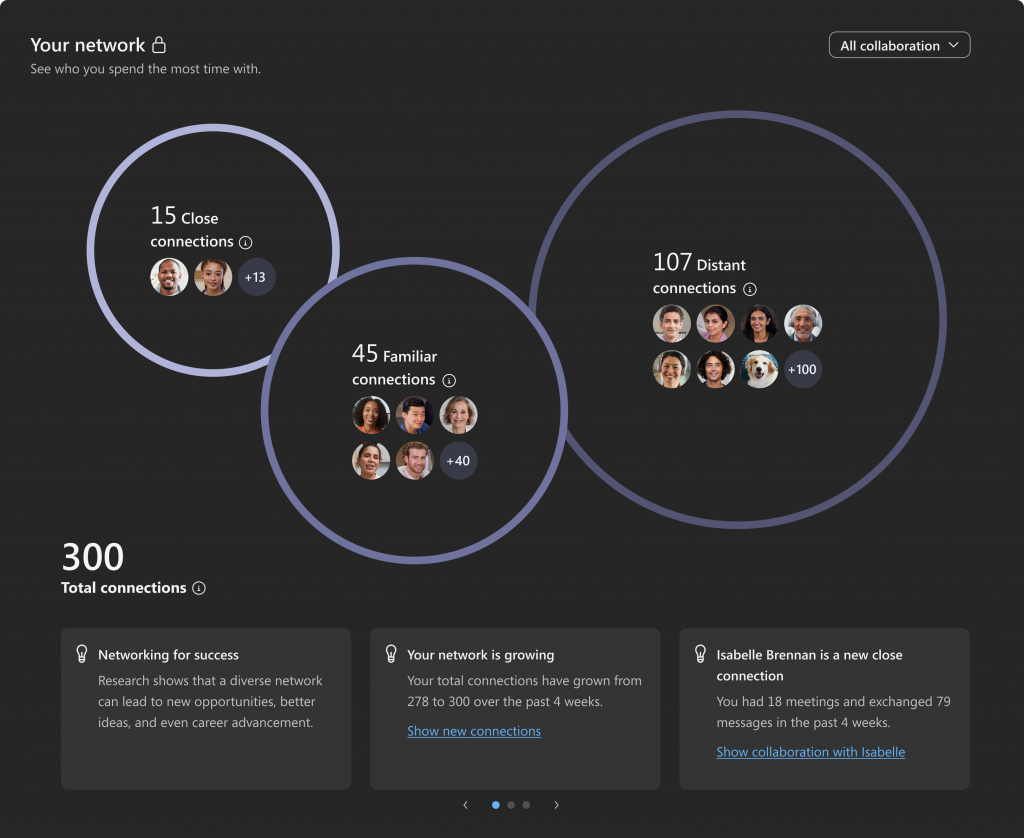Screen dimensions: 1024x838
Task: Open Show collaboration with Isabelle link
Action: 810,752
